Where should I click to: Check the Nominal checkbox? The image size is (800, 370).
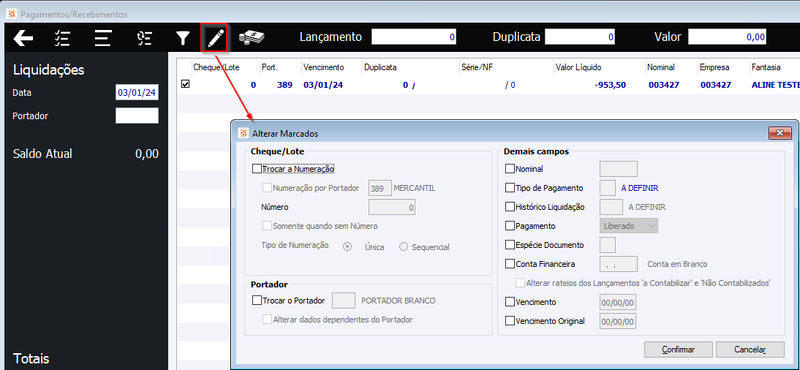click(510, 168)
